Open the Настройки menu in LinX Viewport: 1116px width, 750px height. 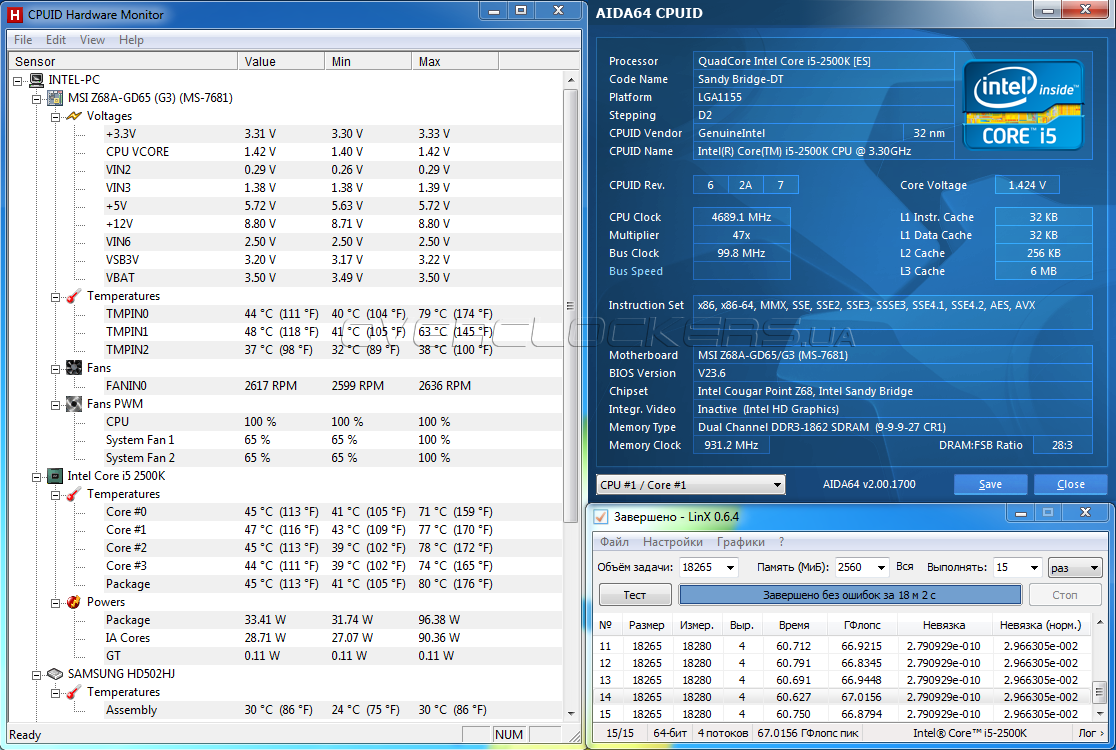click(x=673, y=542)
